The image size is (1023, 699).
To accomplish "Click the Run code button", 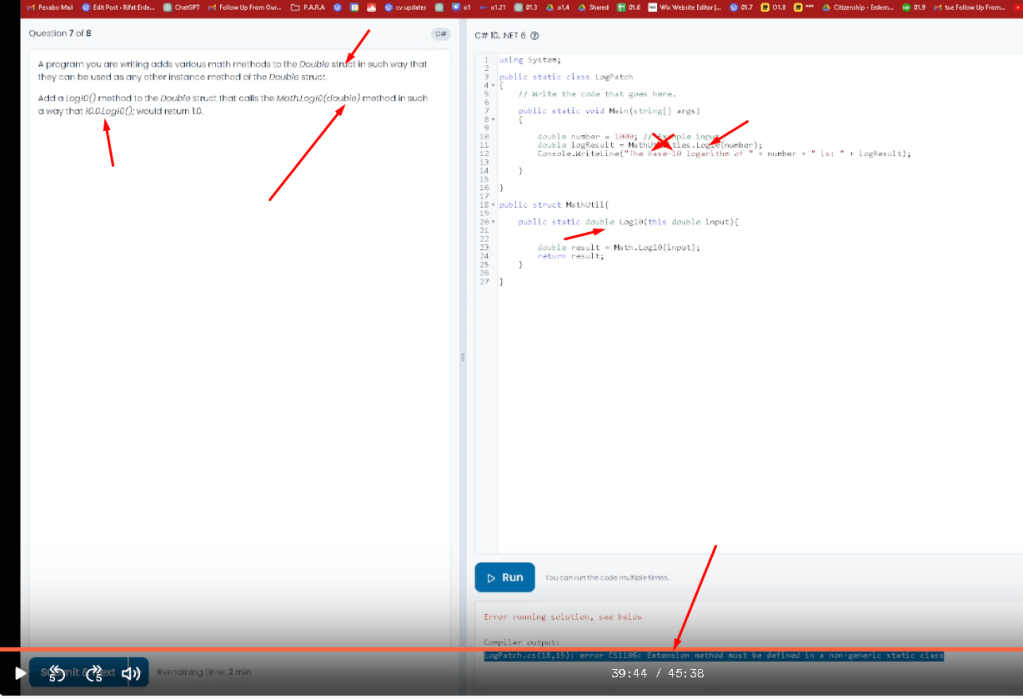I will click(504, 578).
